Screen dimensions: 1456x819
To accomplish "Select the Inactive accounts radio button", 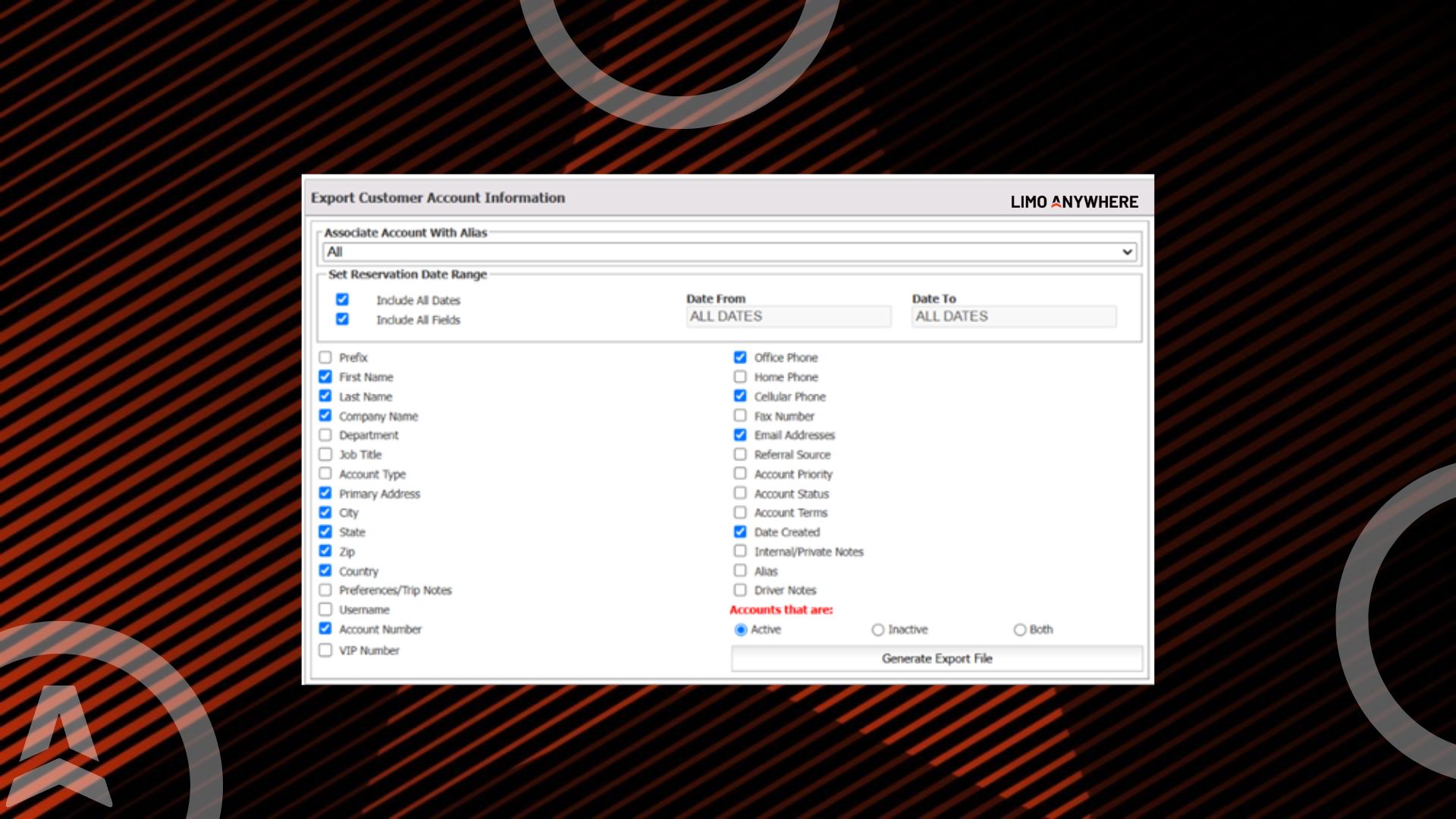I will coord(878,630).
